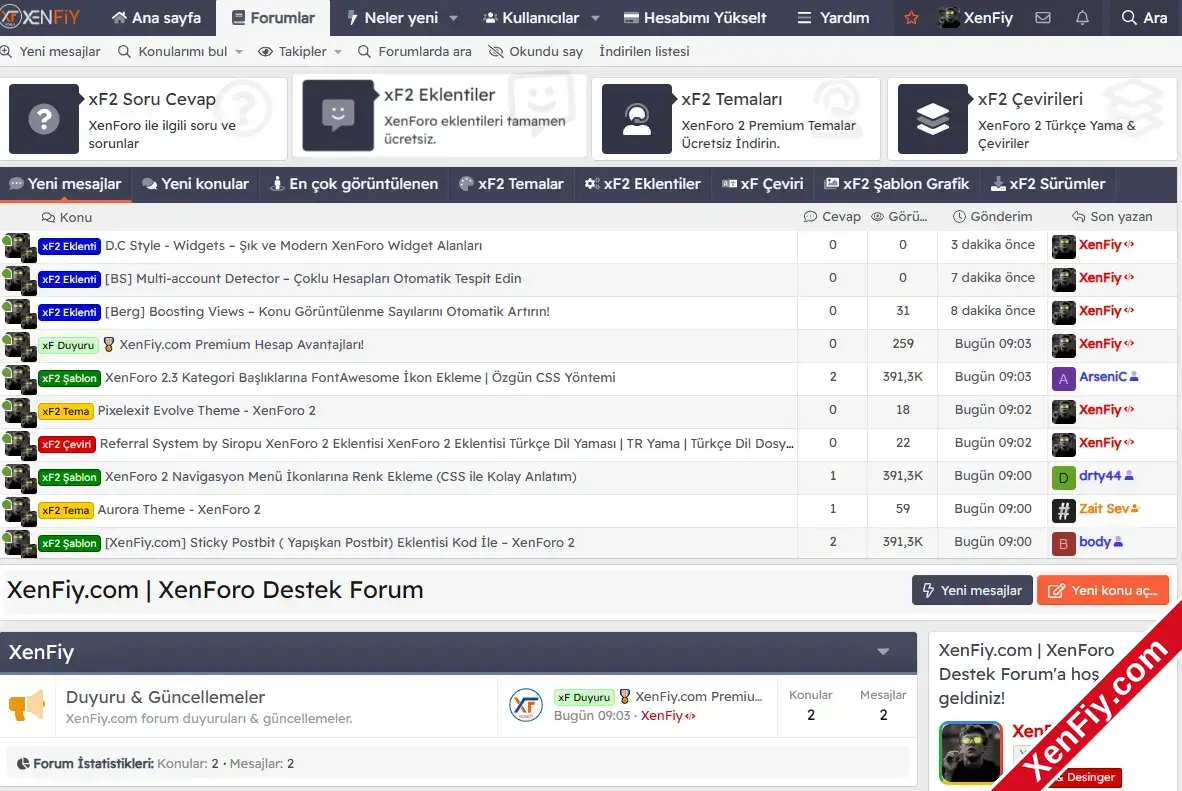Open the favorites star icon
The height and width of the screenshot is (791, 1182).
click(x=911, y=17)
